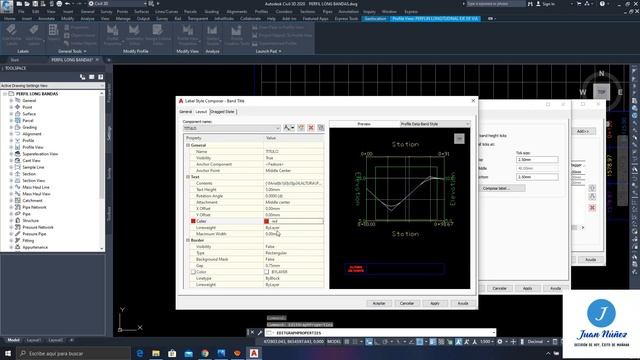Collapse the Border property group in composer
Image resolution: width=640 pixels, height=360 pixels.
coord(188,240)
